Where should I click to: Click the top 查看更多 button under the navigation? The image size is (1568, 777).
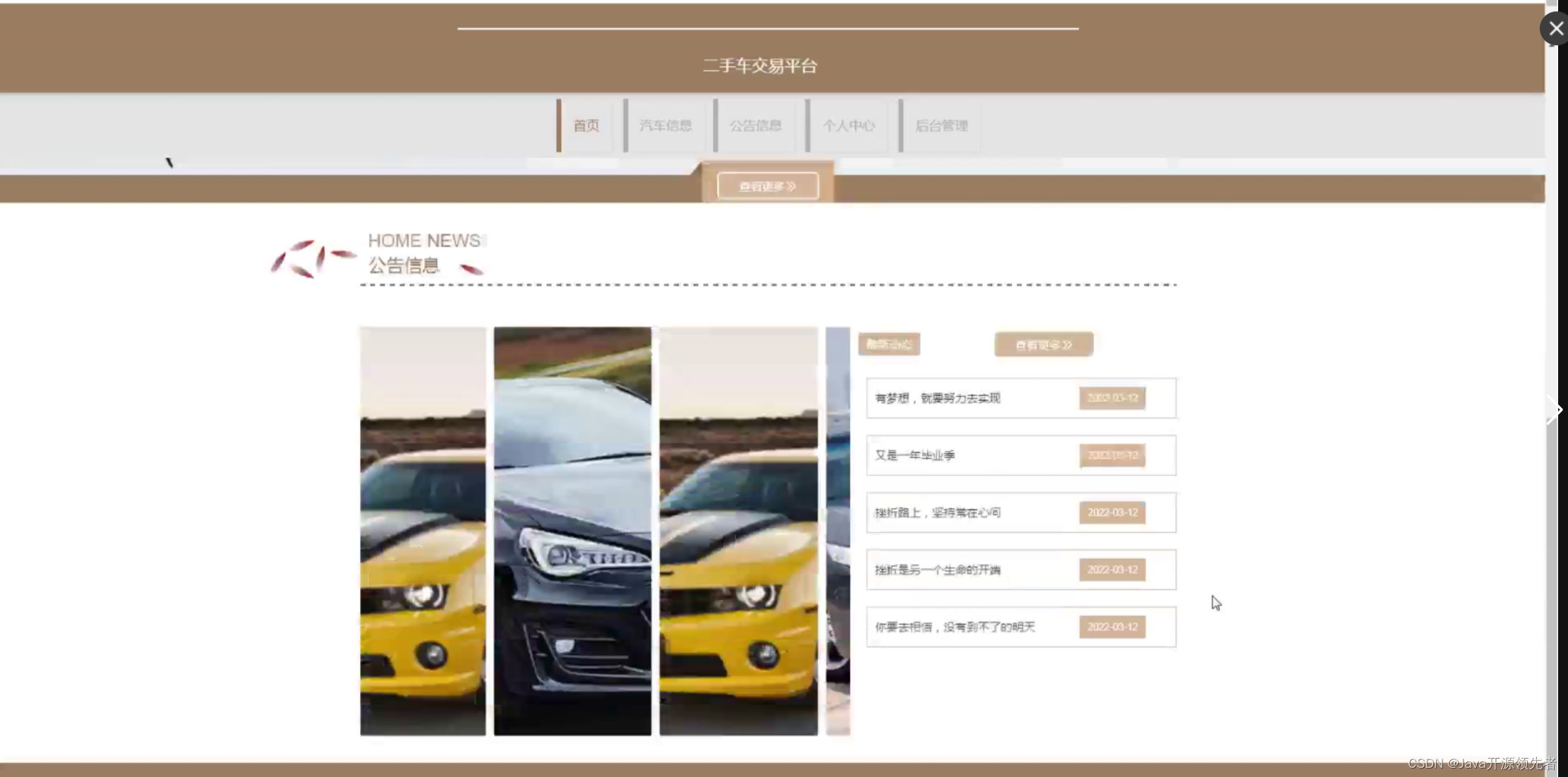pos(768,186)
